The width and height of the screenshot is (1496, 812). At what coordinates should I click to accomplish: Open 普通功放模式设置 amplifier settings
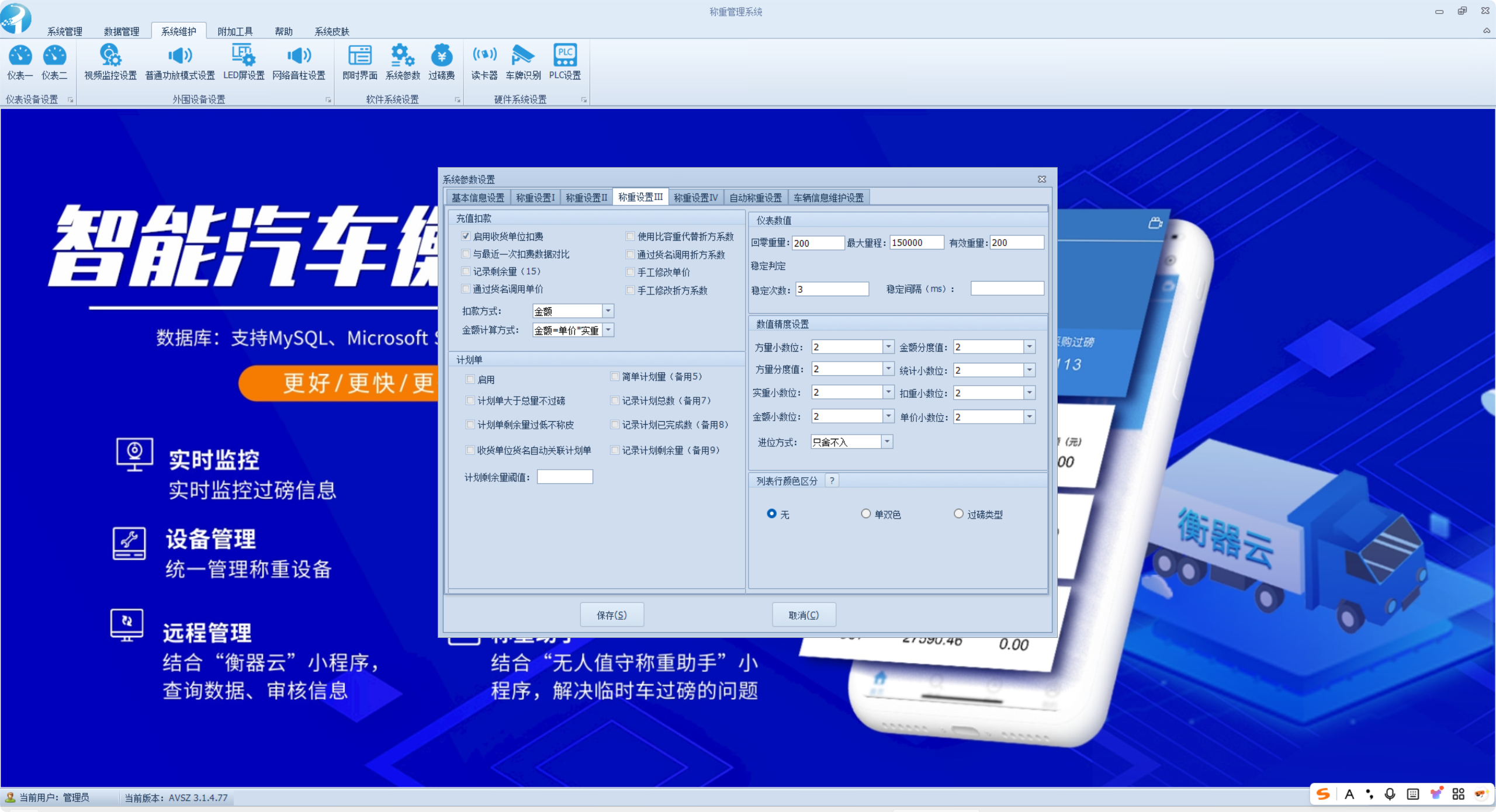tap(180, 63)
